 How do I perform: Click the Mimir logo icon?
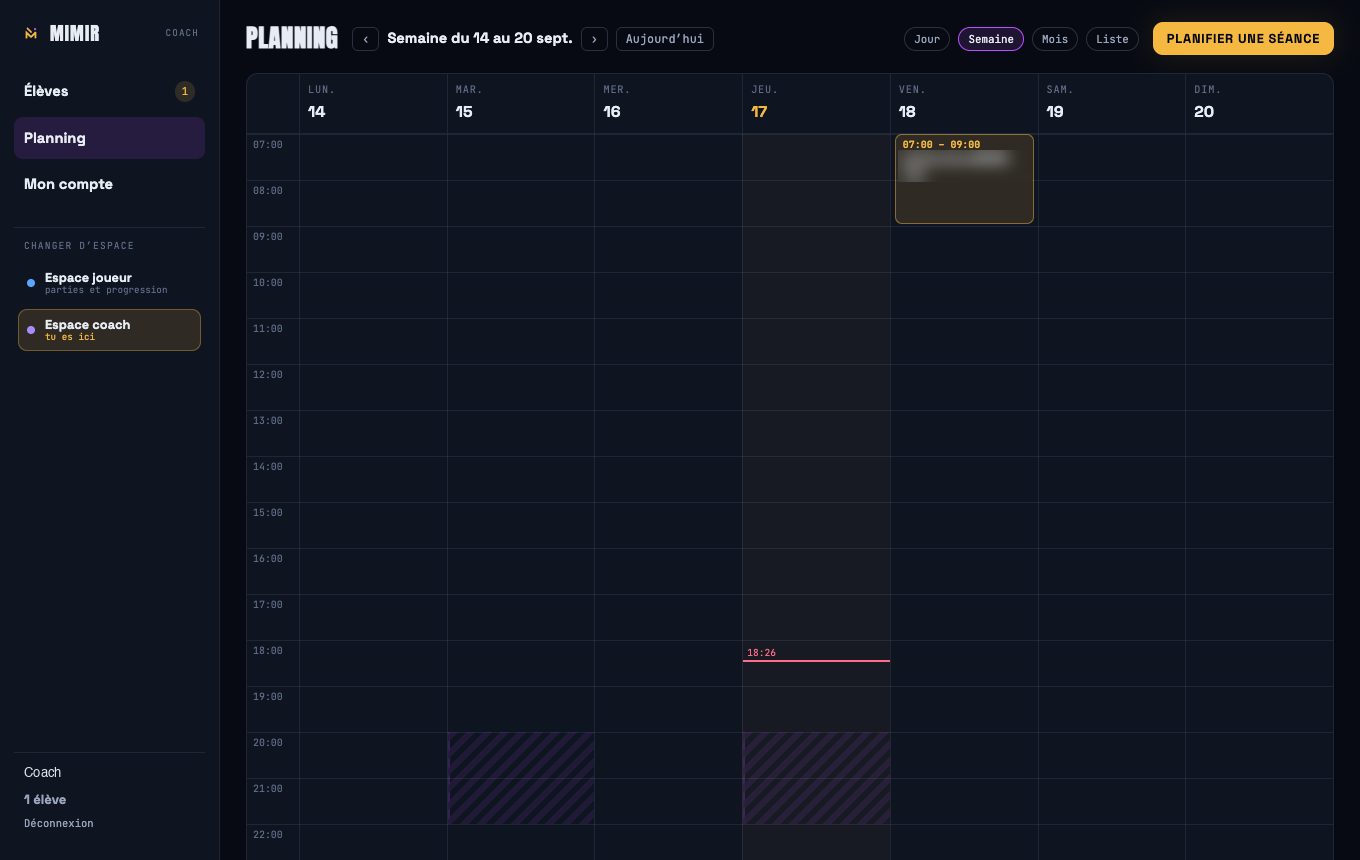[31, 33]
